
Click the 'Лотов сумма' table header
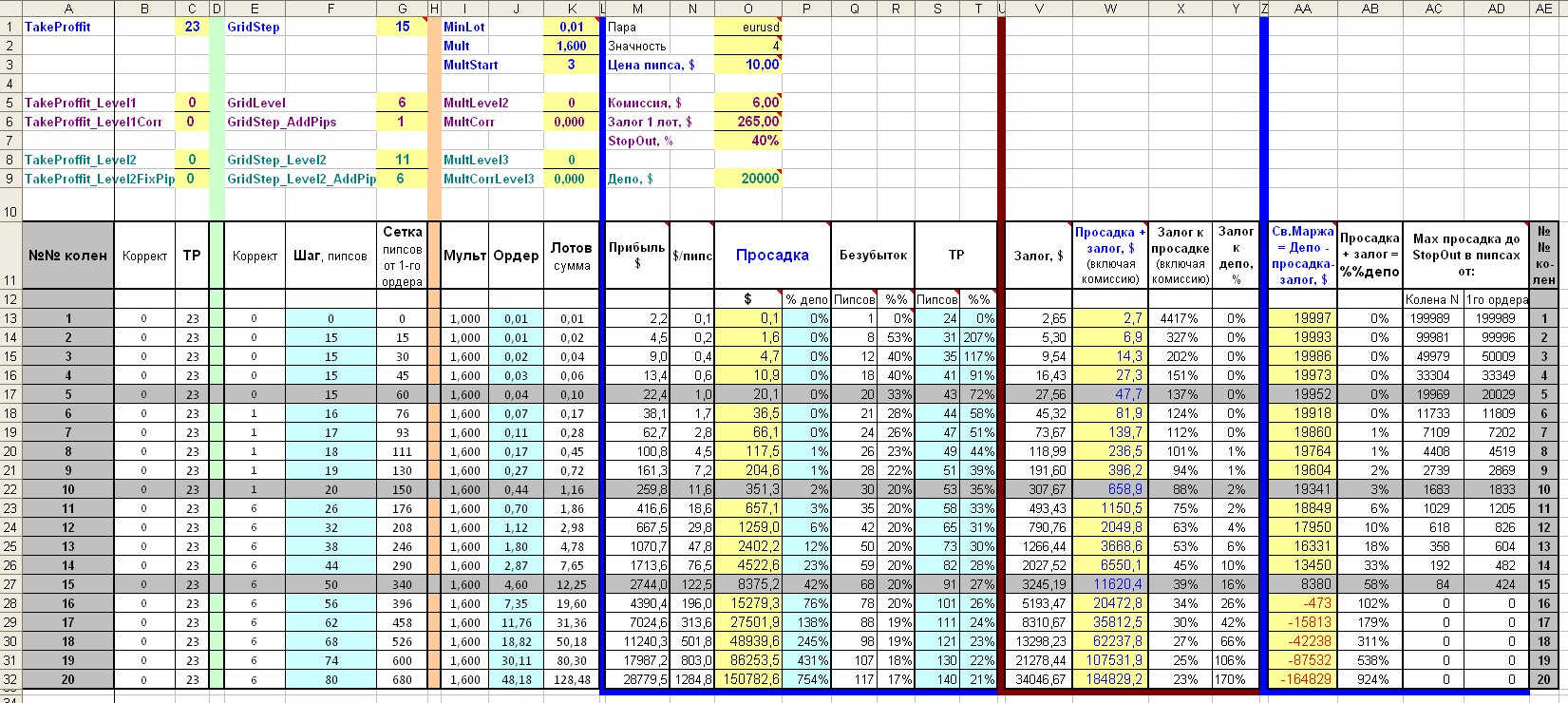point(572,256)
